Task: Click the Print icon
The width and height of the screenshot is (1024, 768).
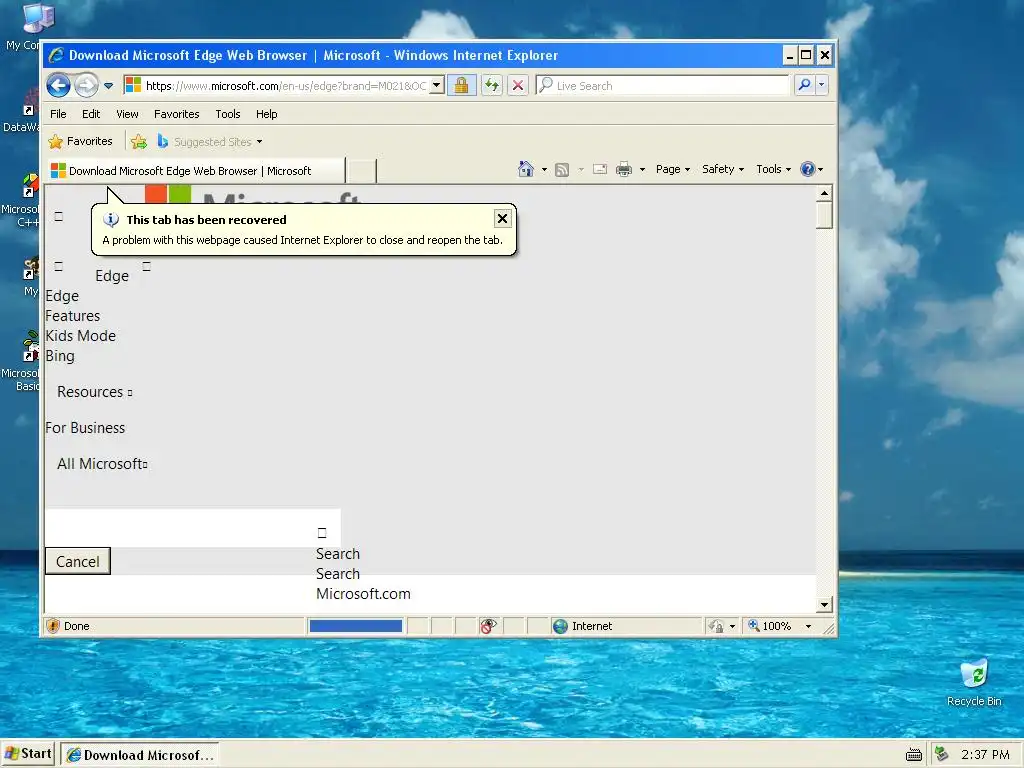Action: tap(624, 169)
